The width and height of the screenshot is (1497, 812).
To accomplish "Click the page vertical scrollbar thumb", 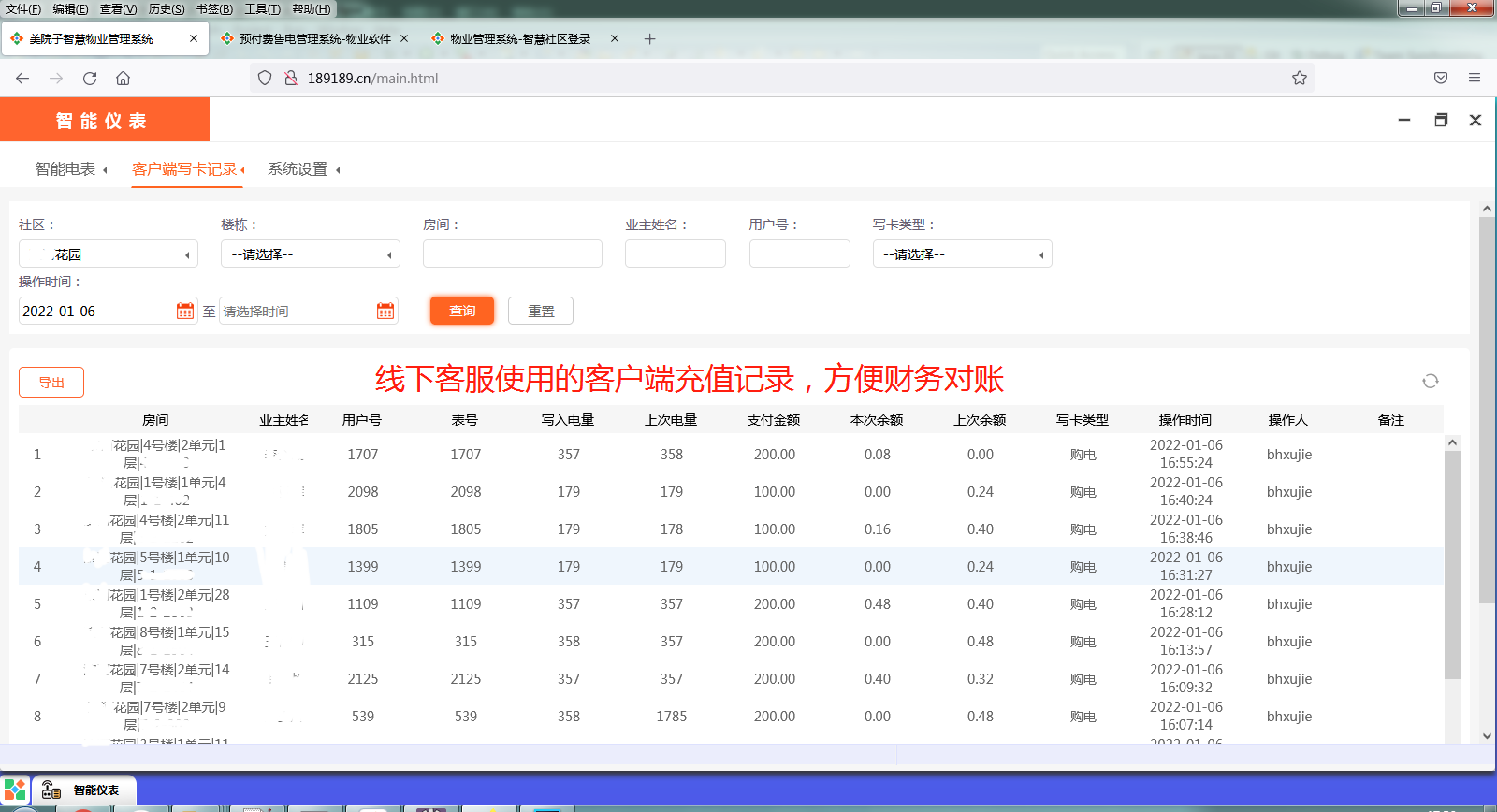I will tap(1487, 410).
